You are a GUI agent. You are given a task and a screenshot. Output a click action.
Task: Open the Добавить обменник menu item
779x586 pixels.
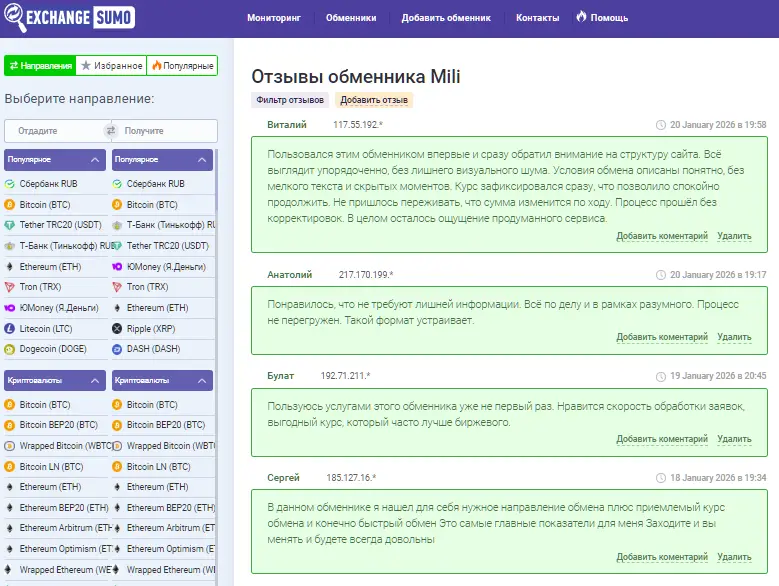point(446,18)
